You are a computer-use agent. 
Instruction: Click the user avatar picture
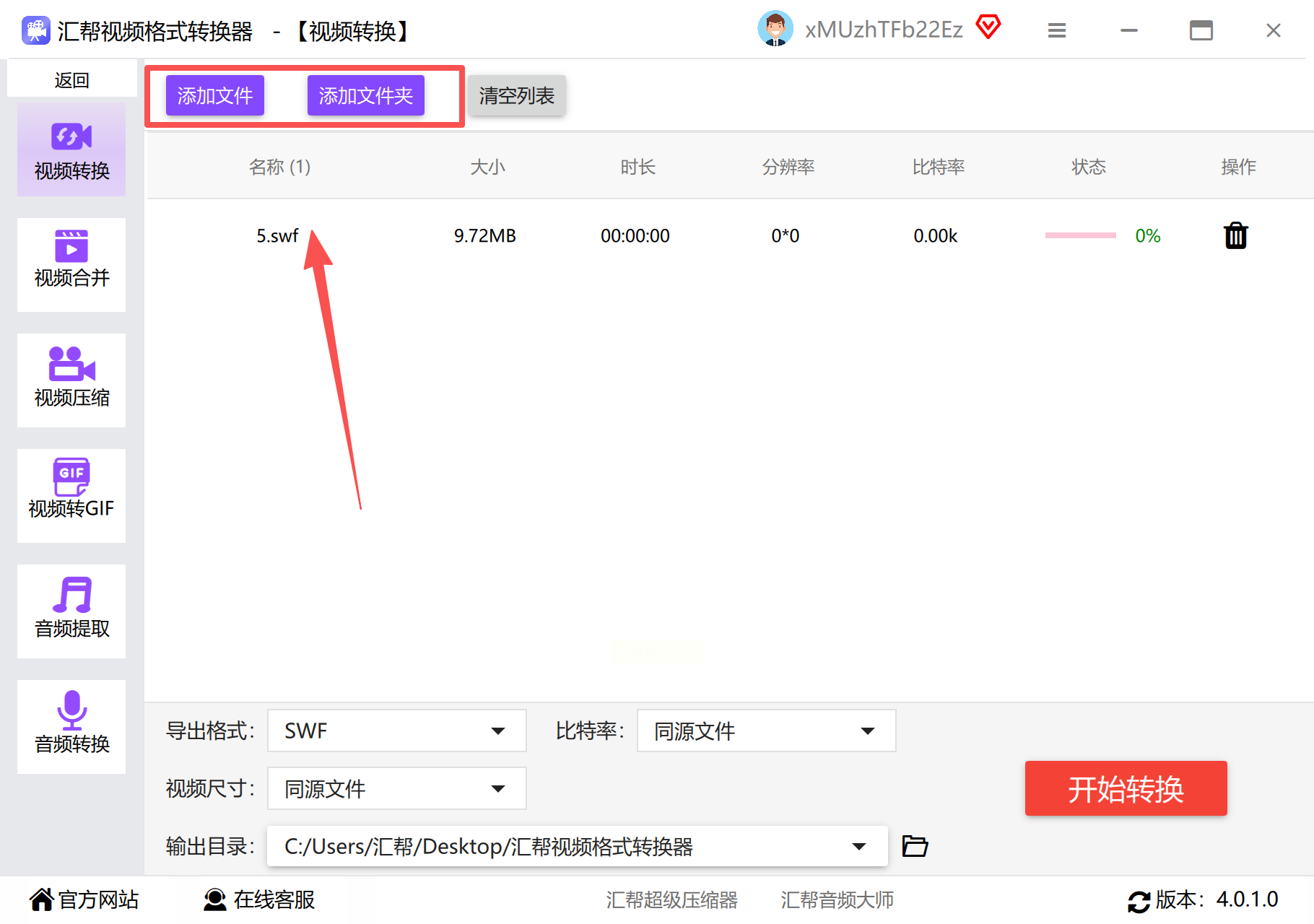click(775, 29)
